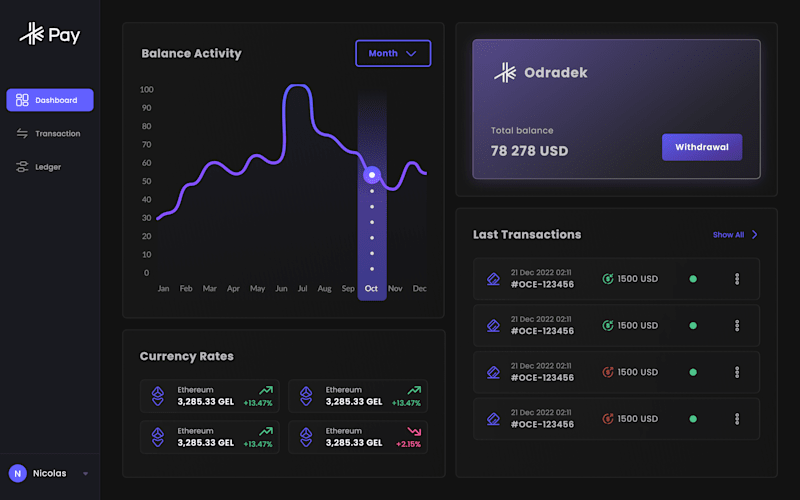800x500 pixels.
Task: Click the Dashboard grid icon
Action: point(22,100)
